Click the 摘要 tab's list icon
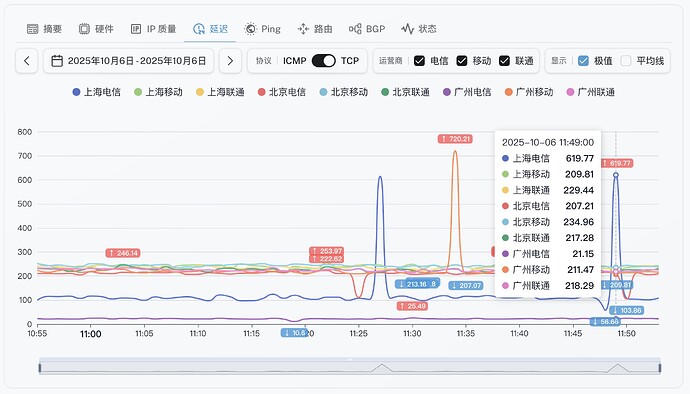690x394 pixels. (x=33, y=29)
